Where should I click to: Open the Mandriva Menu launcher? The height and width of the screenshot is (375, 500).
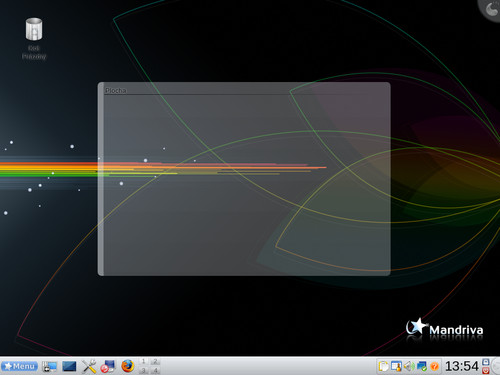coord(19,366)
